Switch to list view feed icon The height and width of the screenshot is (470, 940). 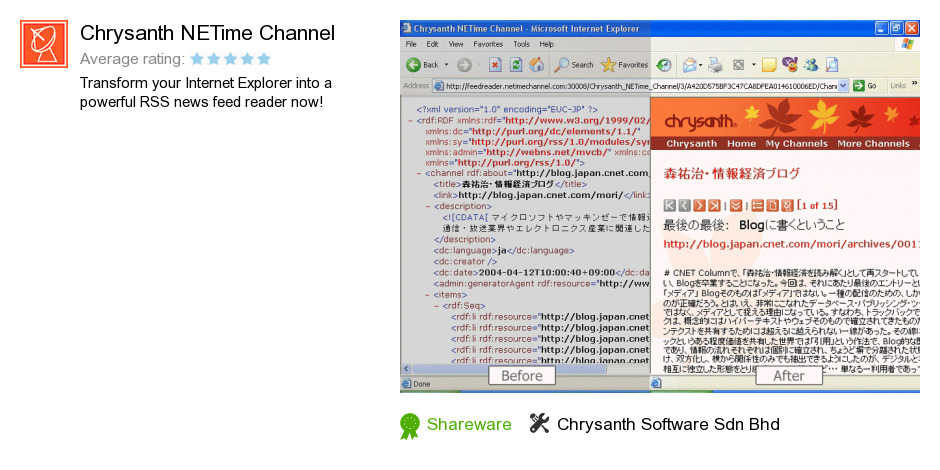[x=758, y=206]
